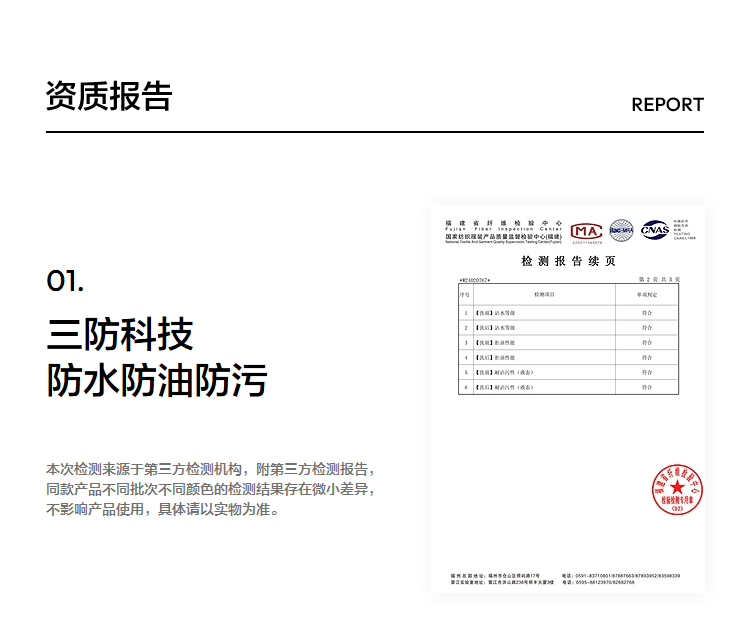Click Fujian Fiber Inspection Center header text

(504, 229)
